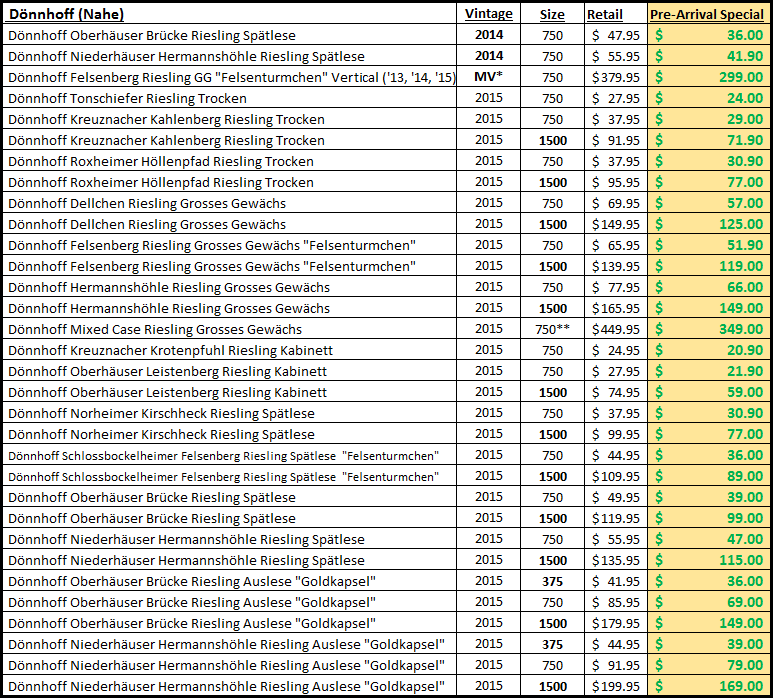The image size is (773, 698).
Task: Select the Vintage column header
Action: 489,14
